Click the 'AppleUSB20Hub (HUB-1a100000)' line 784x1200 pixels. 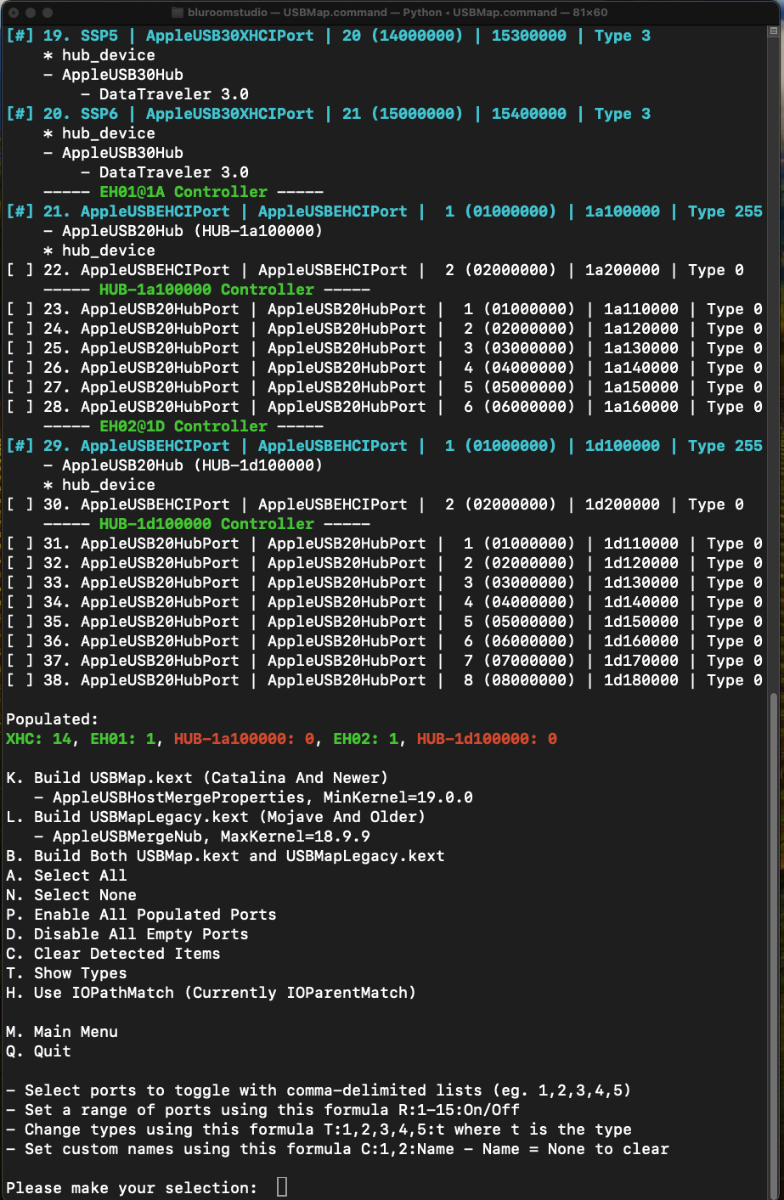(183, 231)
